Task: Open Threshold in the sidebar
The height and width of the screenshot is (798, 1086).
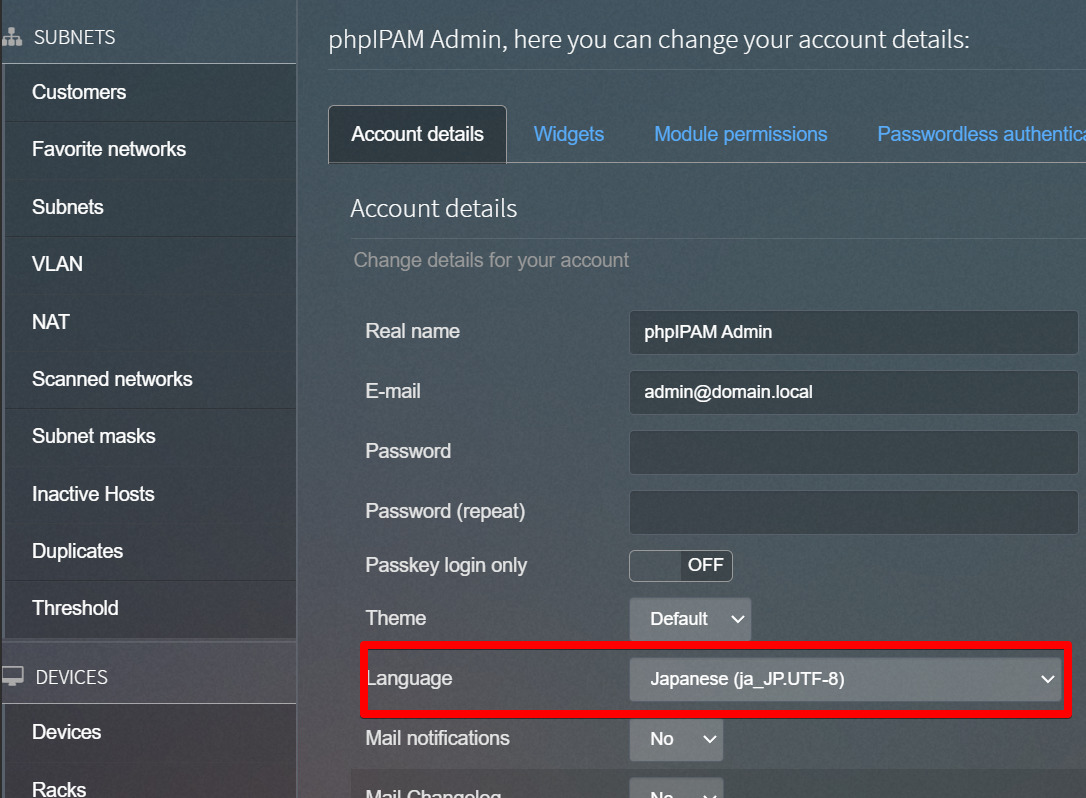Action: tap(150, 608)
